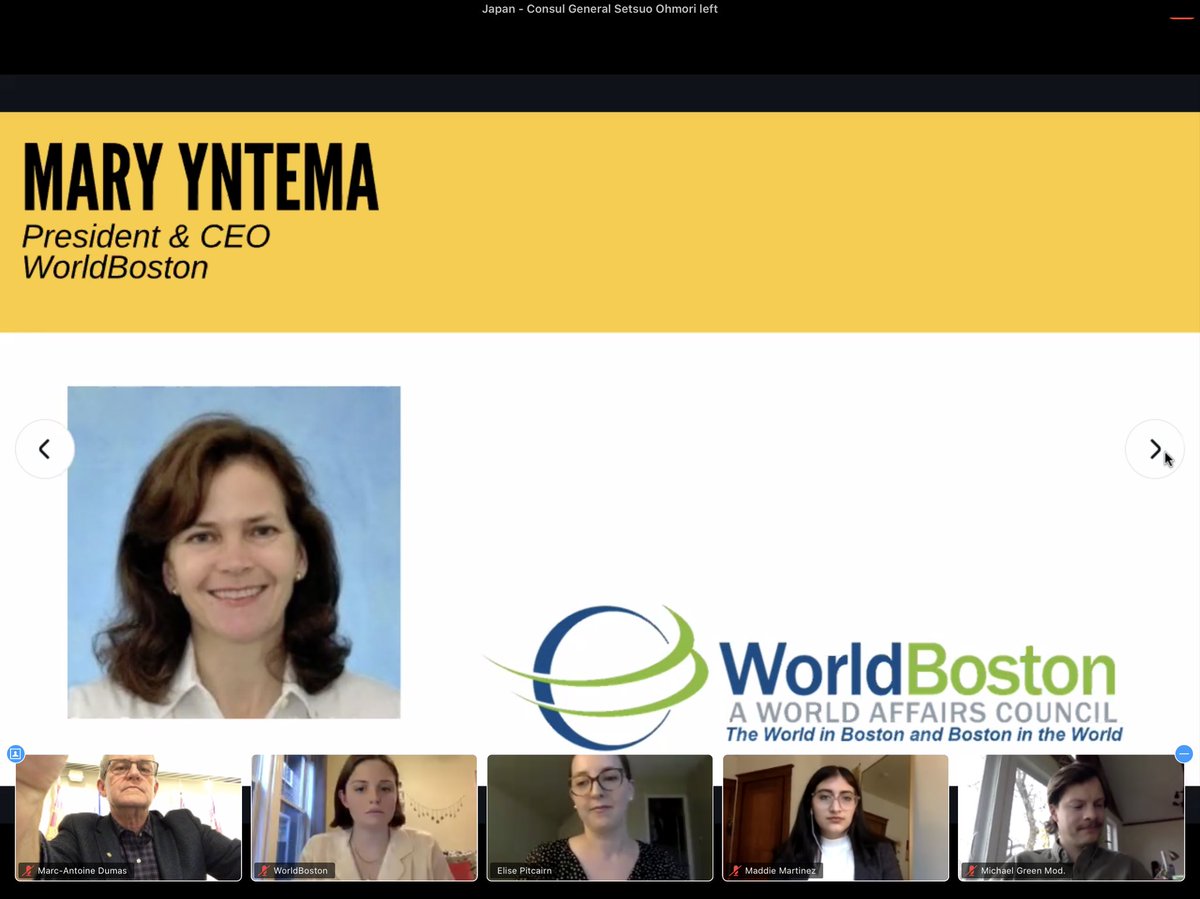
Task: Click Mary Yntema portrait photo
Action: click(x=234, y=552)
